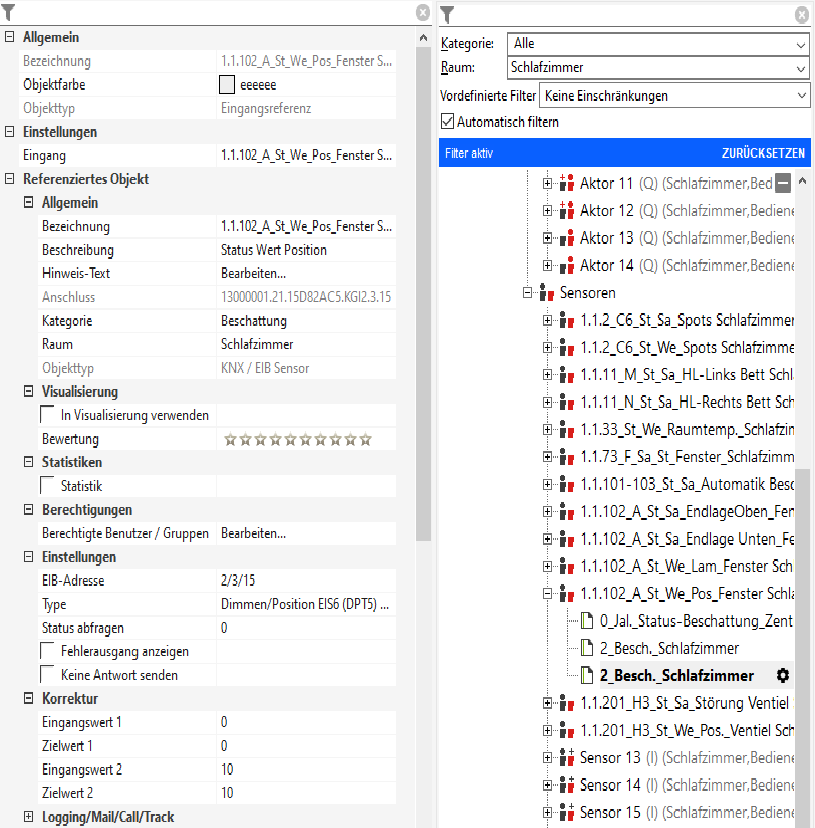This screenshot has width=815, height=828.
Task: Click Bearbeiten... for Berechtigte Benutzer / Gruppen
Action: (254, 533)
